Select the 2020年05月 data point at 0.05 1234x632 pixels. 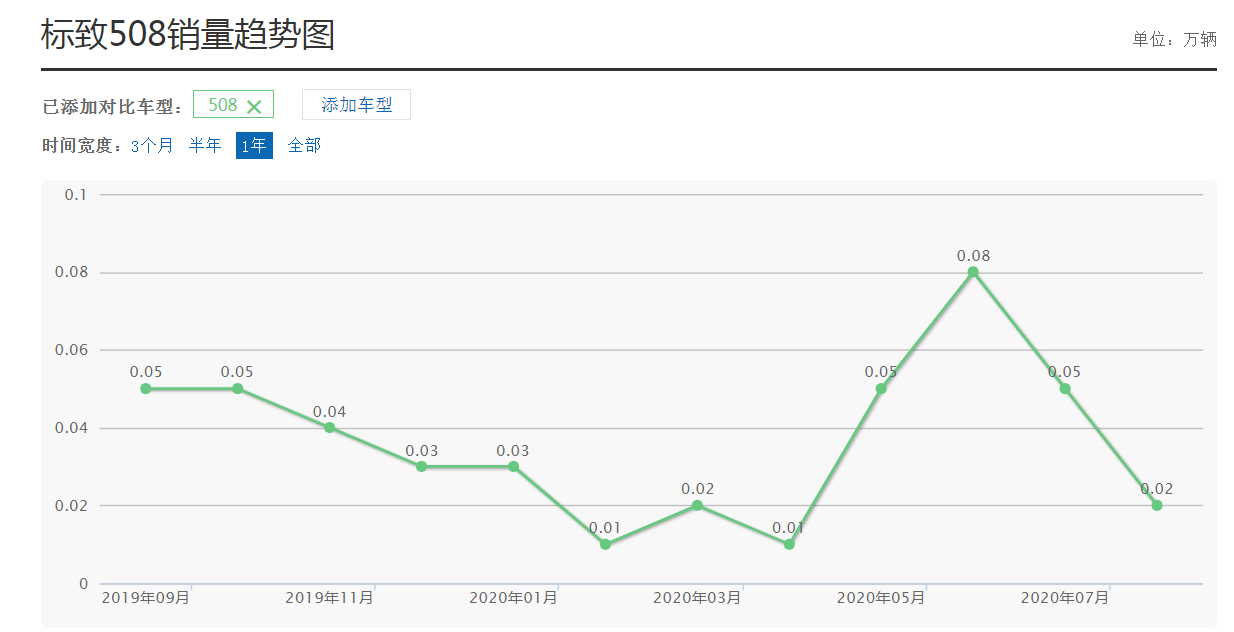point(881,389)
